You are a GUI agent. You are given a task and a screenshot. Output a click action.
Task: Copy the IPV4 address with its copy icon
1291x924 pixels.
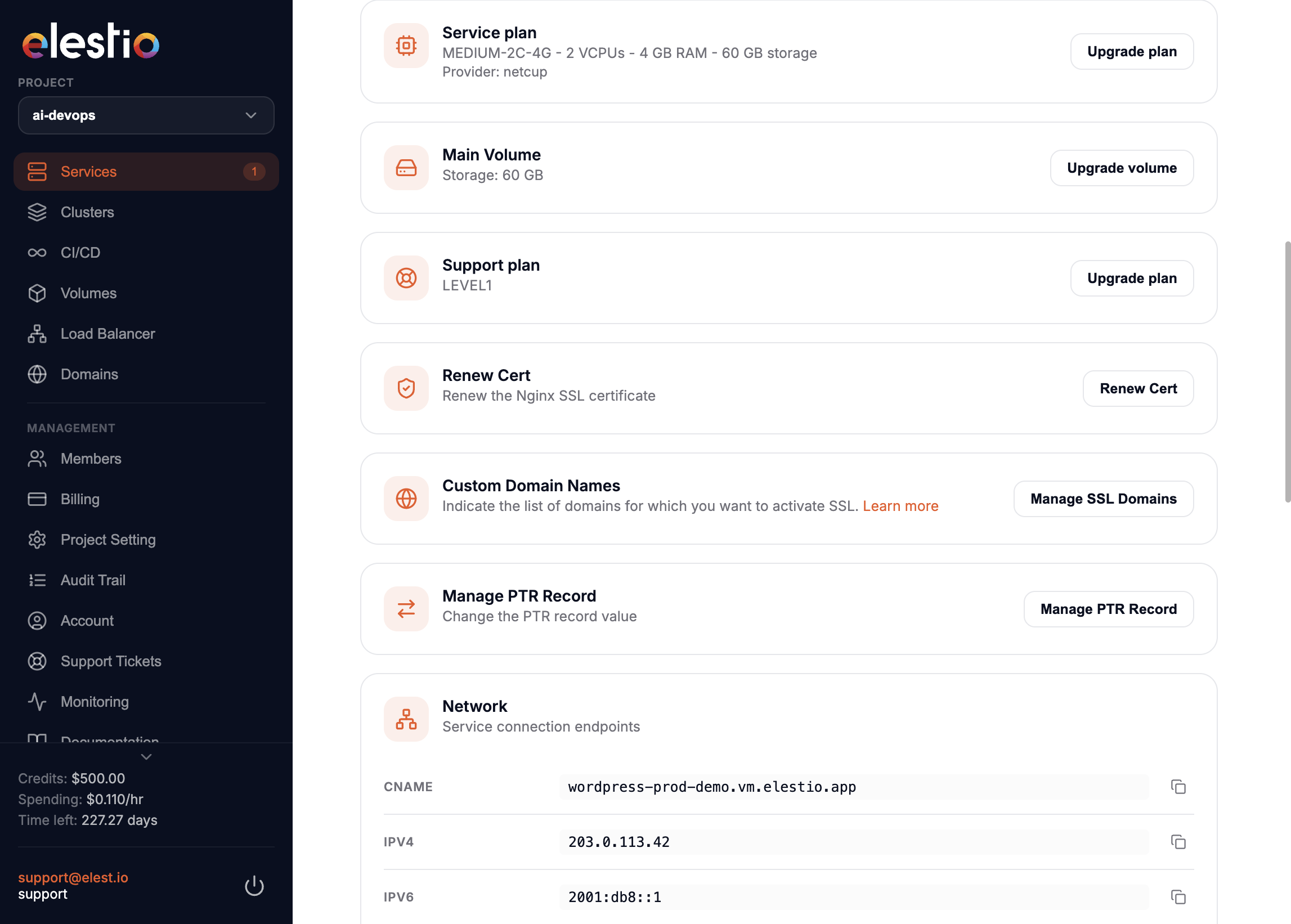1178,842
